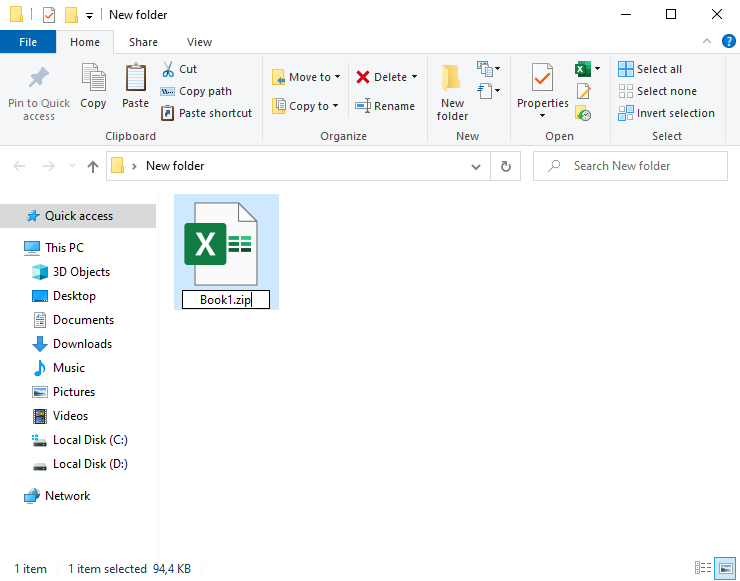Switch to large icons view in status bar
The image size is (740, 581).
[x=725, y=568]
